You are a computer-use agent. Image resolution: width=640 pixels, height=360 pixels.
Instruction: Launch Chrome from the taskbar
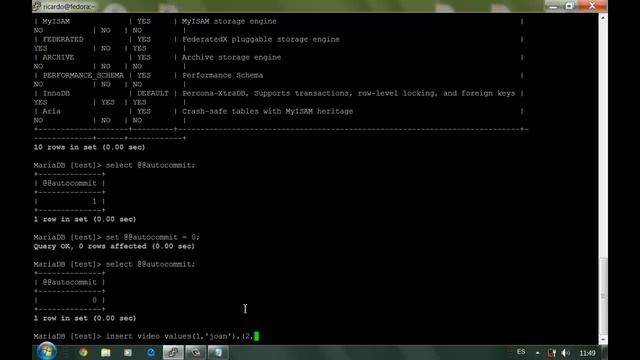click(83, 352)
